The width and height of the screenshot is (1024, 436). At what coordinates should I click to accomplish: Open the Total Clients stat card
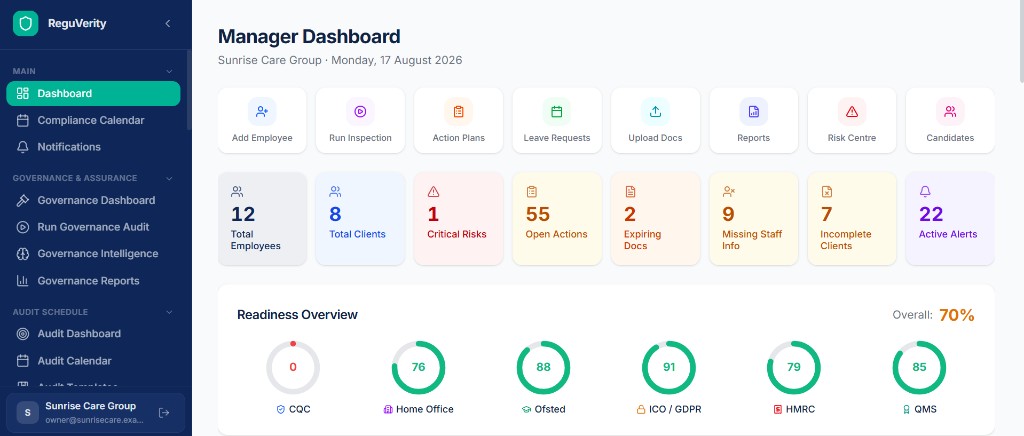click(x=360, y=219)
